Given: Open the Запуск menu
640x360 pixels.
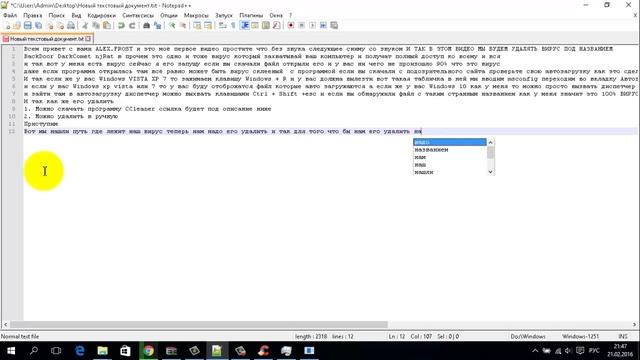Looking at the screenshot, I should click(x=224, y=15).
